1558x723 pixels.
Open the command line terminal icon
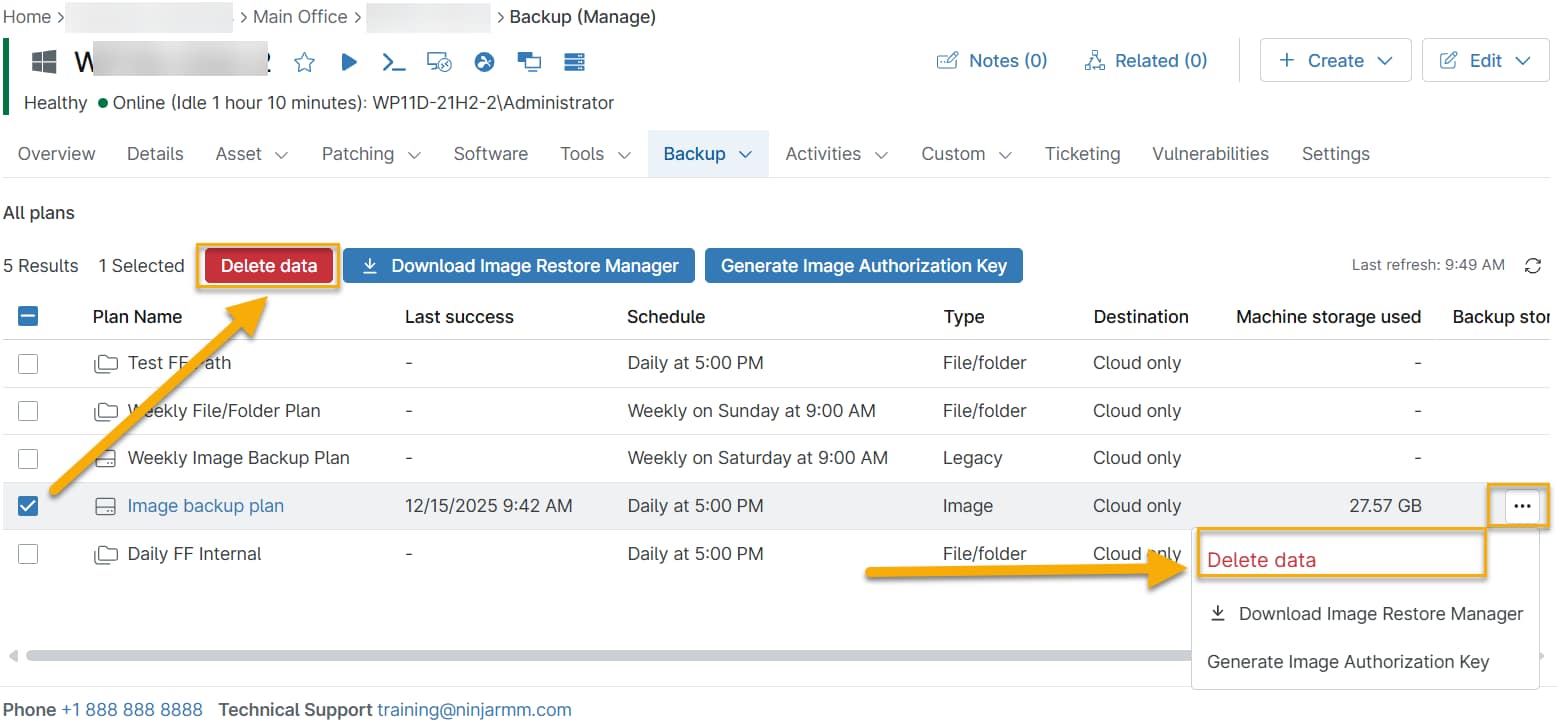coord(394,63)
